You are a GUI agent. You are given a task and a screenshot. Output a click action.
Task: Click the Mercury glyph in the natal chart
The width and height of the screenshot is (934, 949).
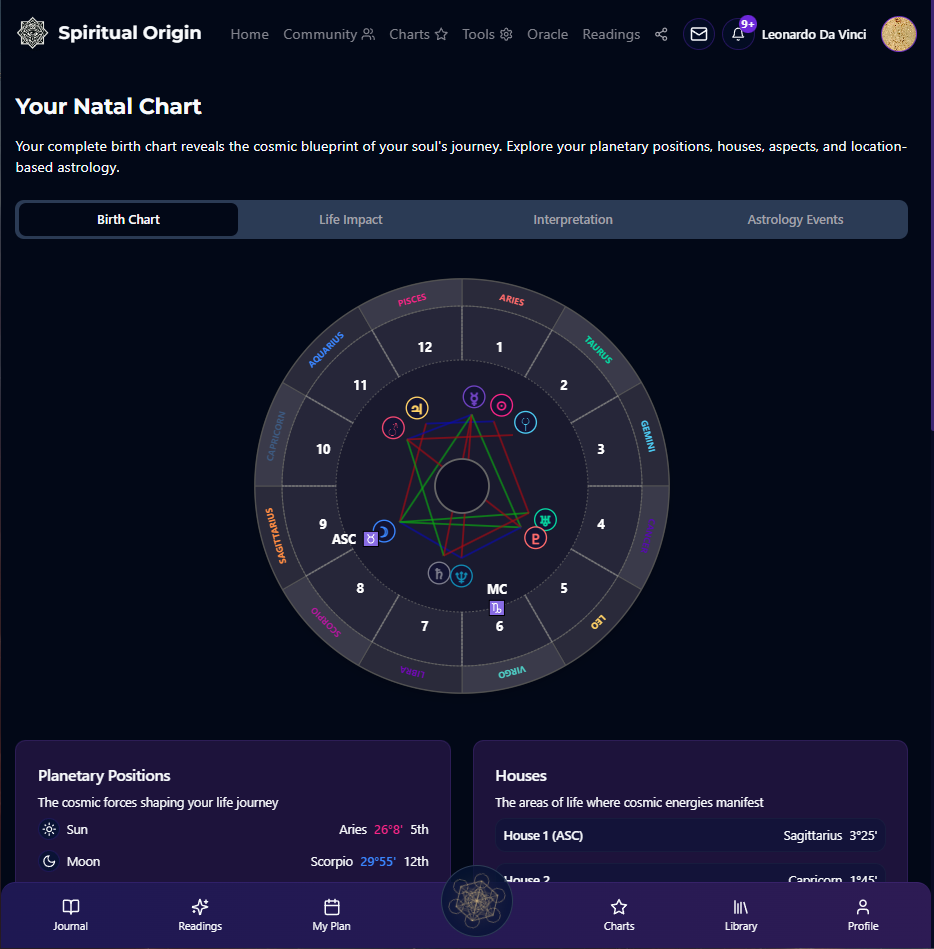[472, 397]
